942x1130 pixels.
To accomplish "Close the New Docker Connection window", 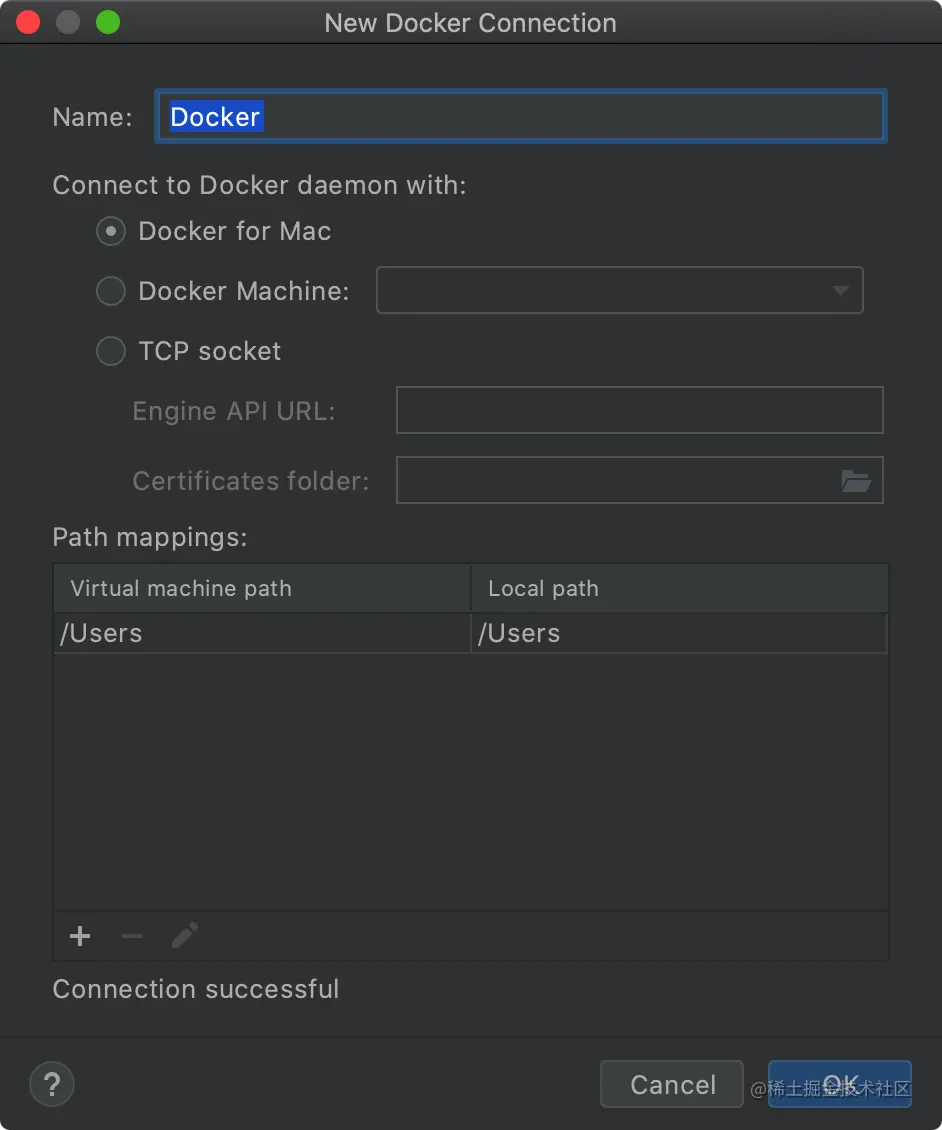I will 28,22.
